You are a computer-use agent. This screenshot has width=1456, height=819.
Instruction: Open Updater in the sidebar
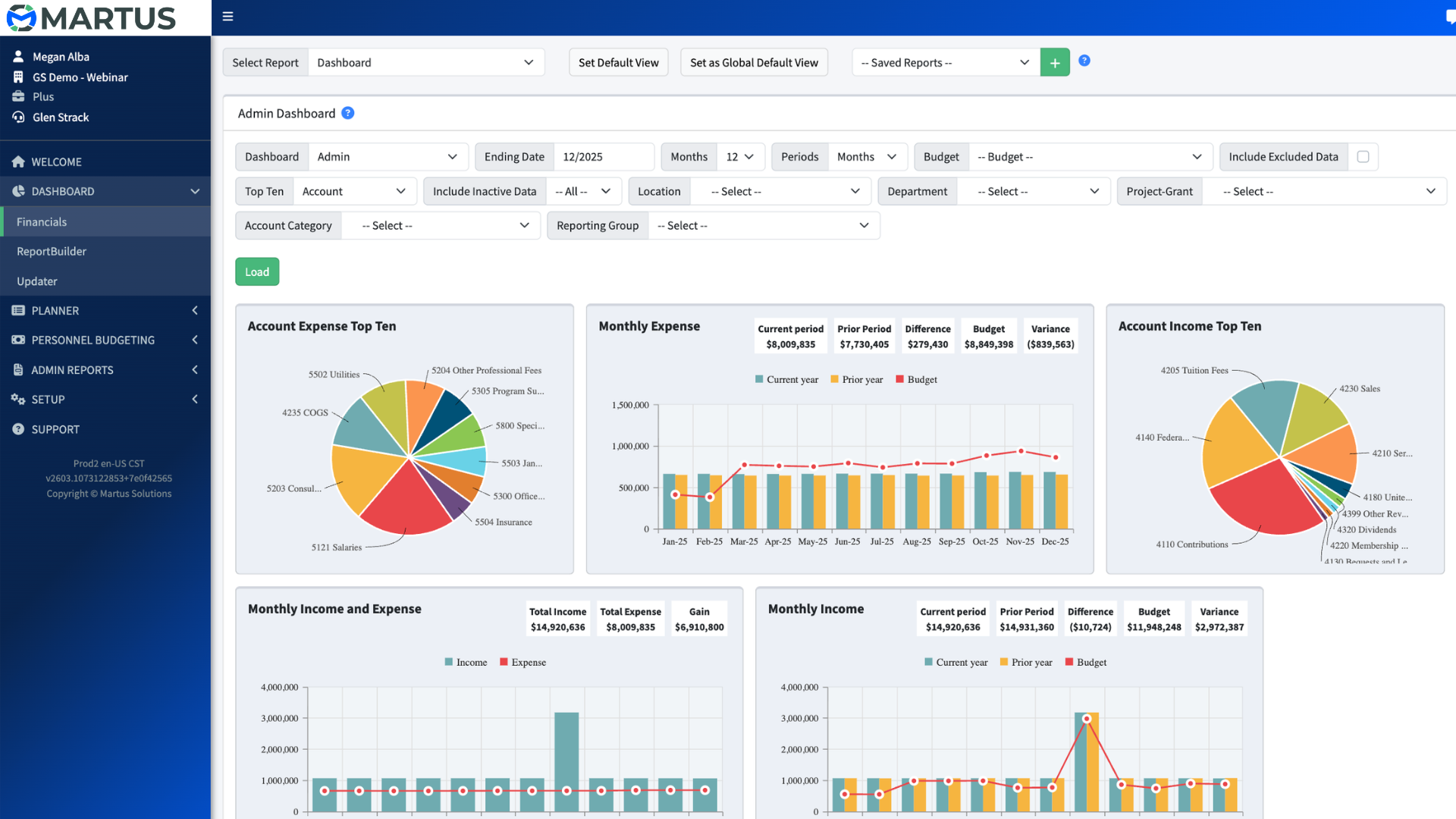(x=105, y=281)
